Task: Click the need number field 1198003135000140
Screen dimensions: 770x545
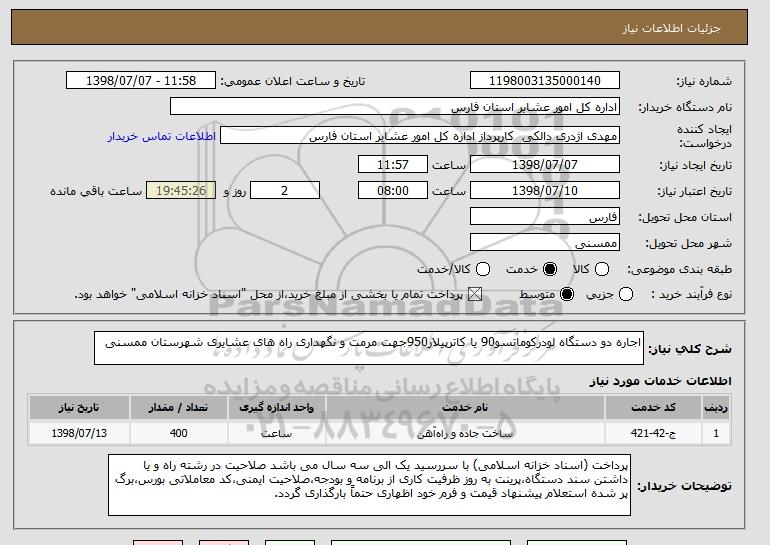Action: [x=545, y=81]
